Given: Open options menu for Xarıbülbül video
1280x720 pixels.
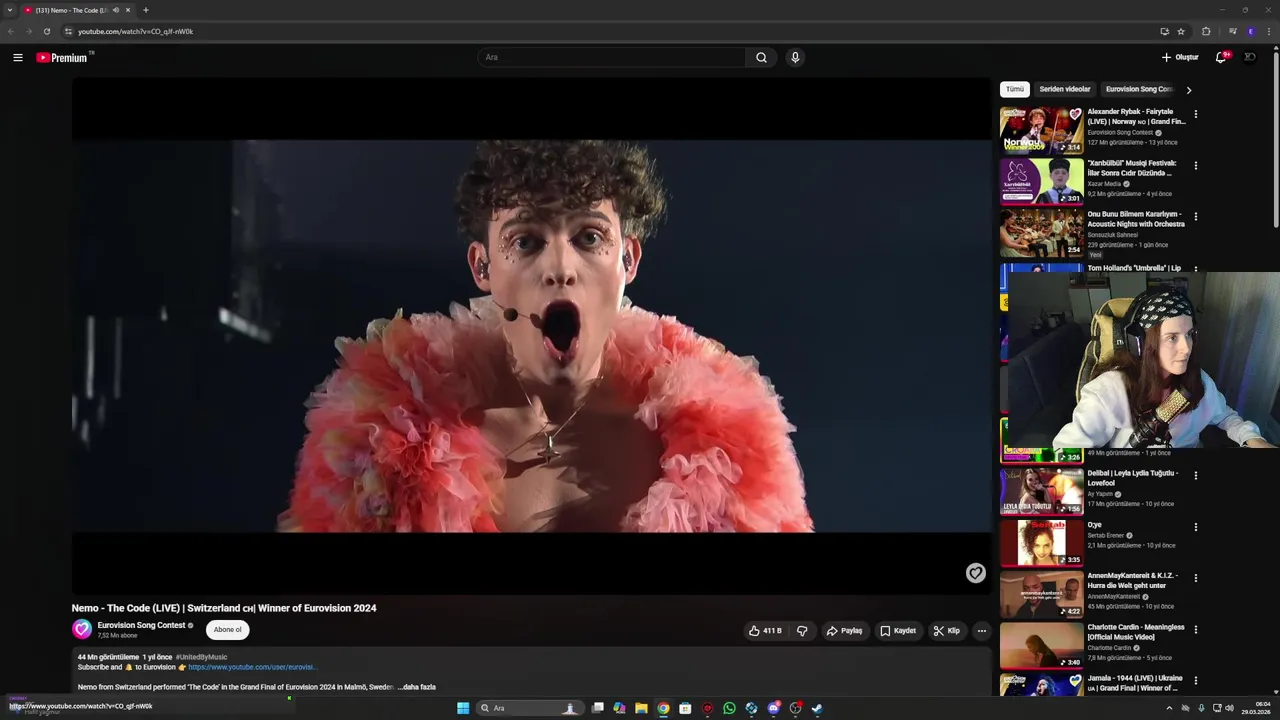Looking at the screenshot, I should coord(1195,165).
